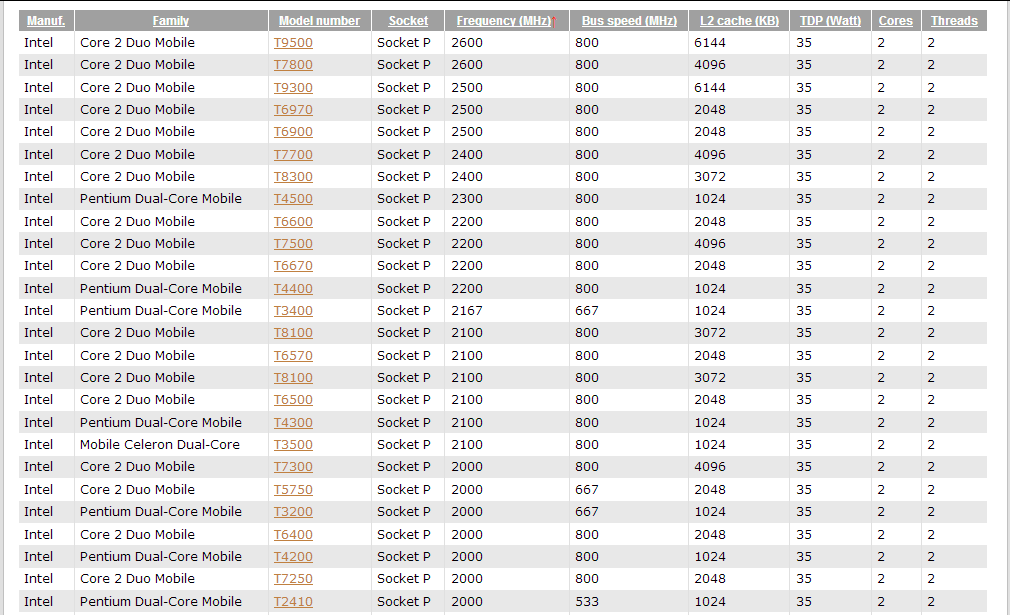Open the T3500 model link

[293, 444]
